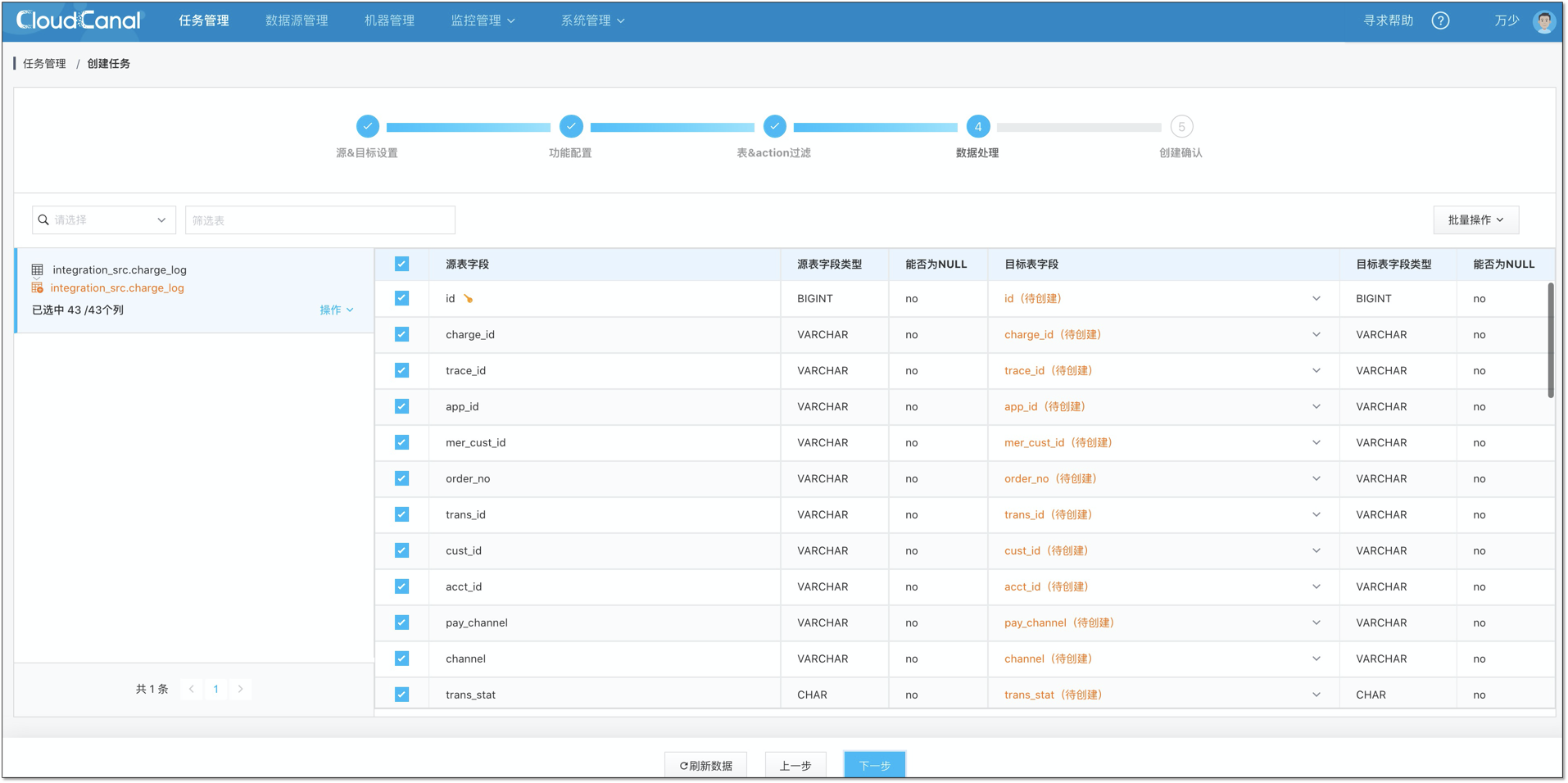Click the search magnifier icon
Image resolution: width=1568 pixels, height=783 pixels.
click(43, 220)
